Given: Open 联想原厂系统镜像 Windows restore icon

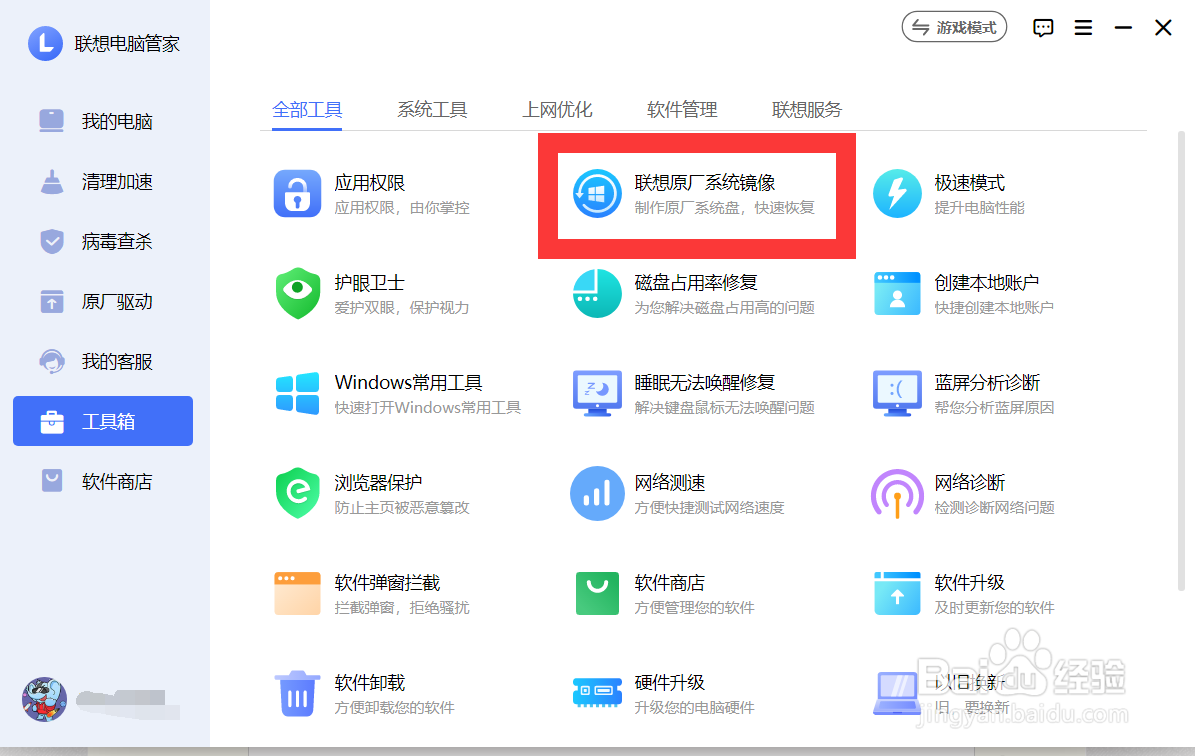Looking at the screenshot, I should [x=597, y=194].
